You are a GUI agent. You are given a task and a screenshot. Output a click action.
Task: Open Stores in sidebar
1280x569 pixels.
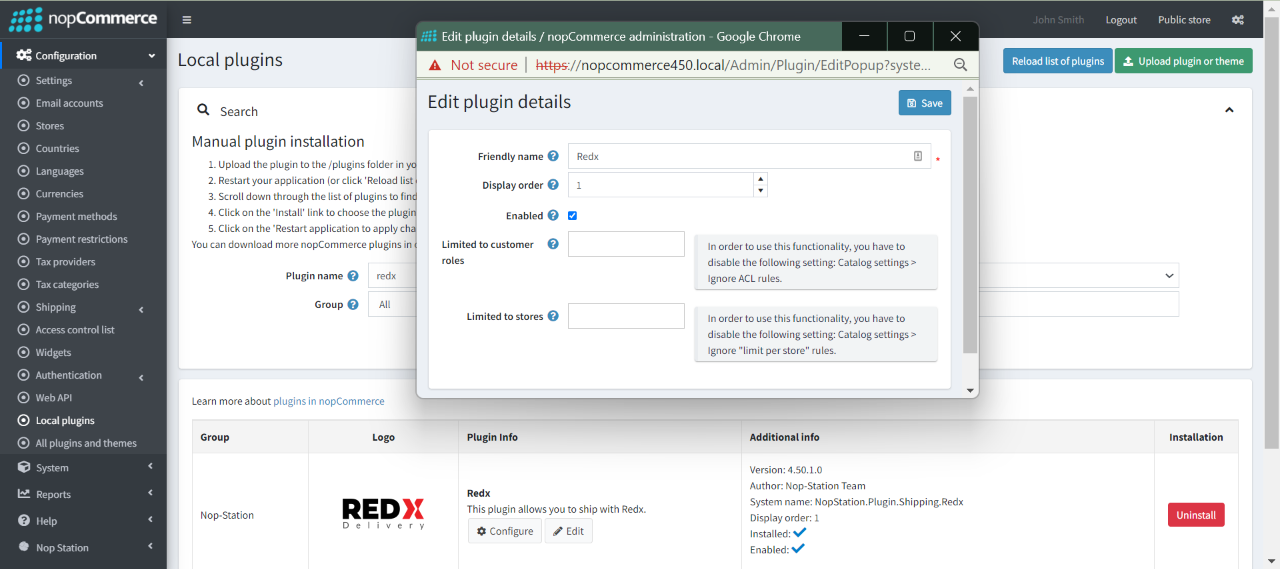click(x=50, y=126)
